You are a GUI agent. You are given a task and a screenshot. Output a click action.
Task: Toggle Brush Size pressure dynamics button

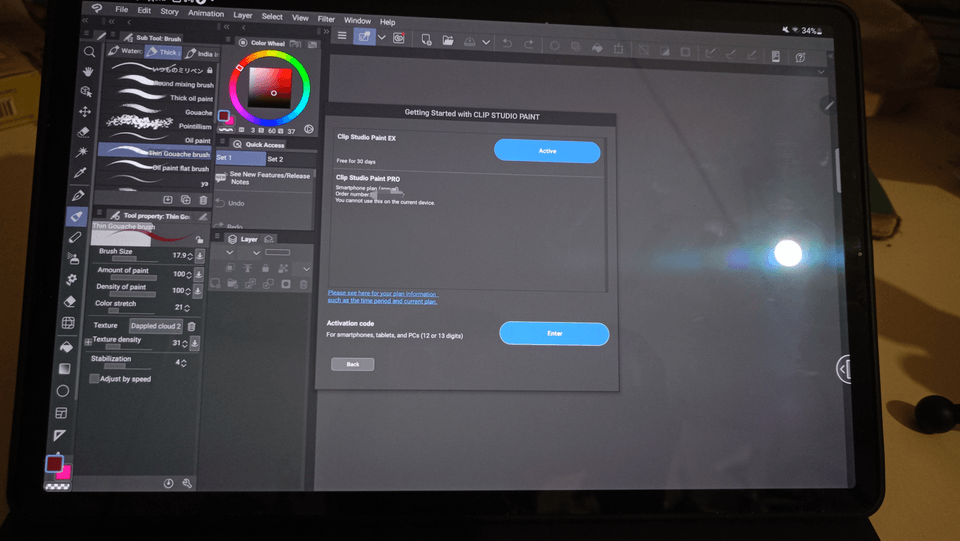[x=200, y=256]
